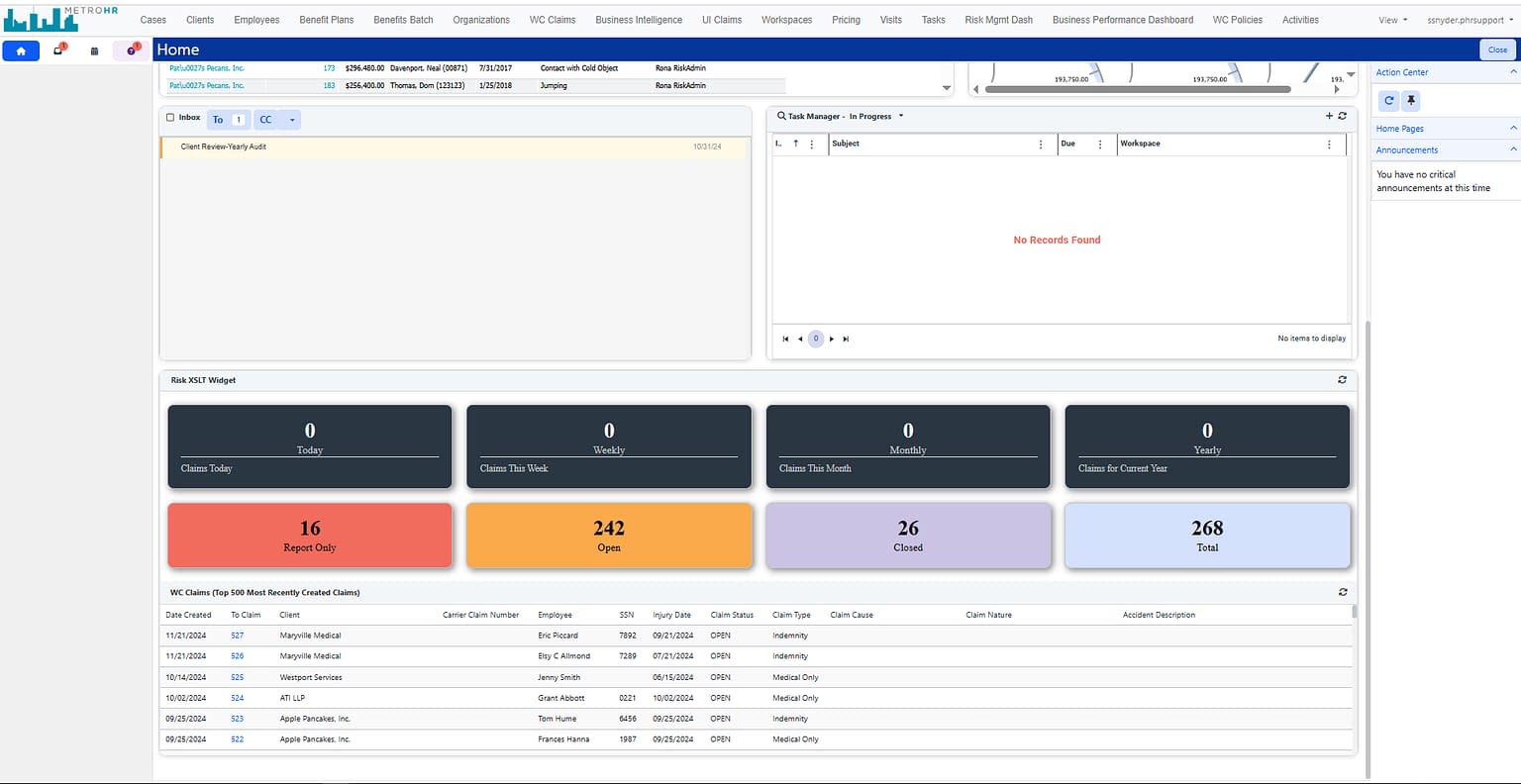This screenshot has height=784, width=1521.
Task: Check the Inbox checkbox
Action: 169,117
